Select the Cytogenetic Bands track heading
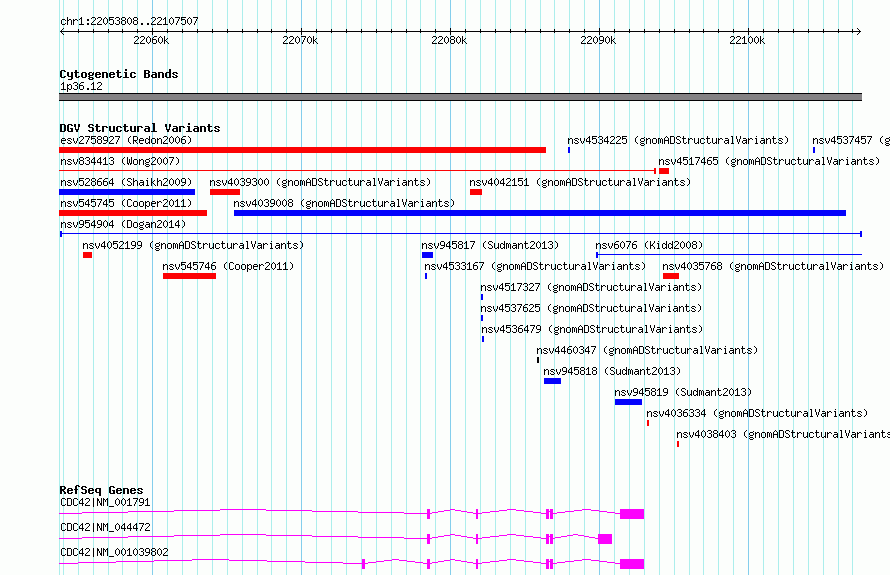Image resolution: width=890 pixels, height=575 pixels. (119, 74)
